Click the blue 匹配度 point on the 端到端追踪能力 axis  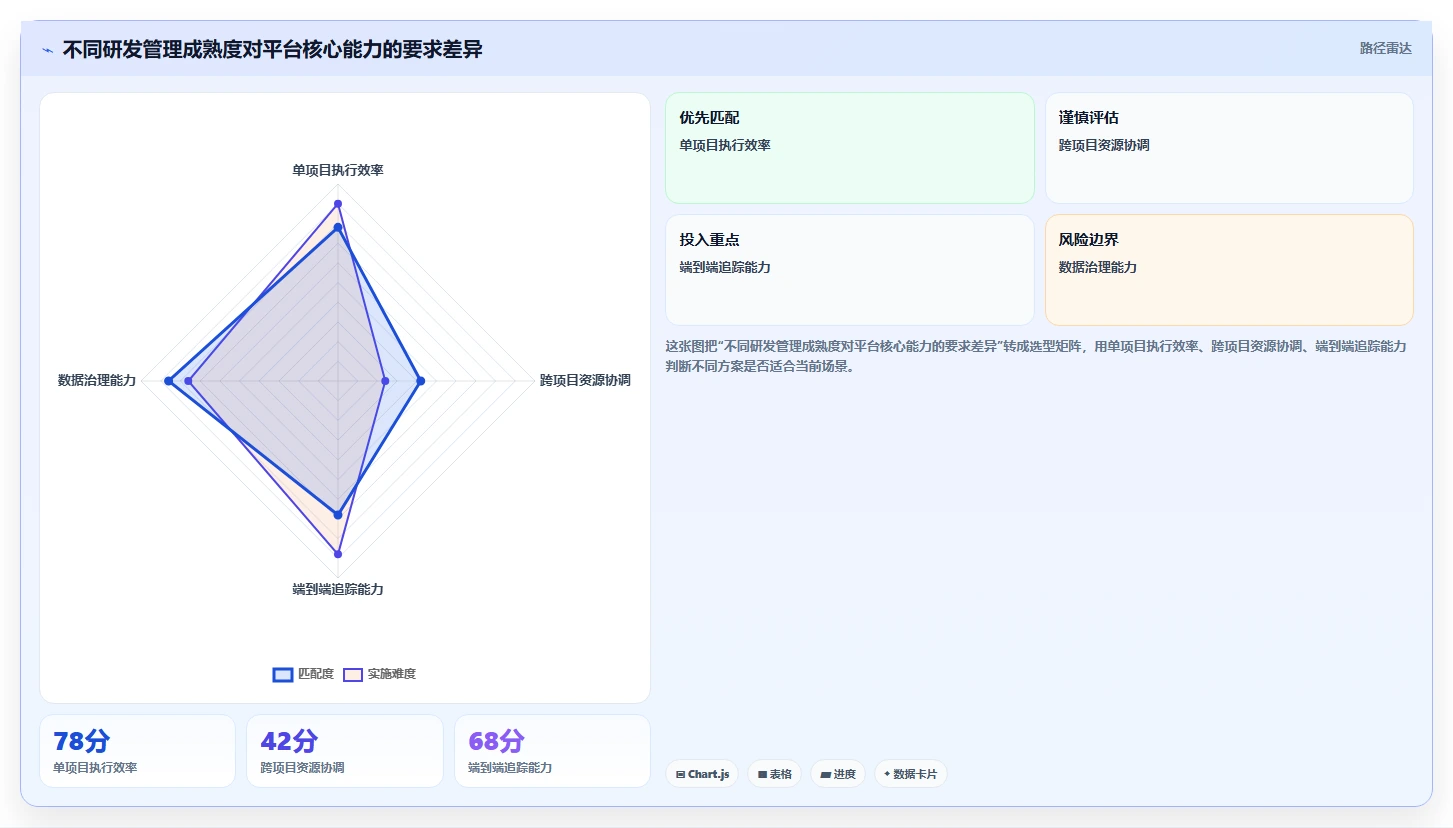[x=338, y=515]
